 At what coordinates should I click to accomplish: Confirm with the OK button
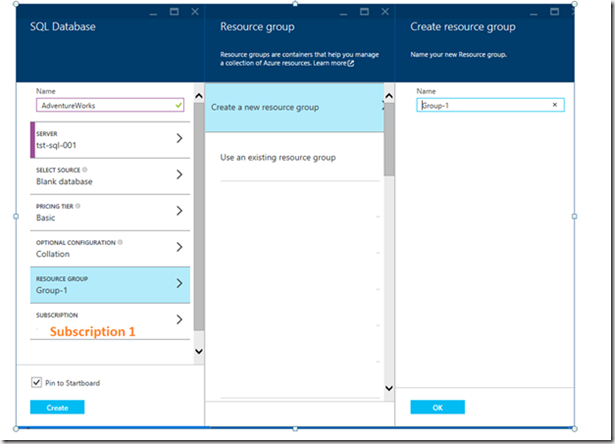click(x=438, y=407)
